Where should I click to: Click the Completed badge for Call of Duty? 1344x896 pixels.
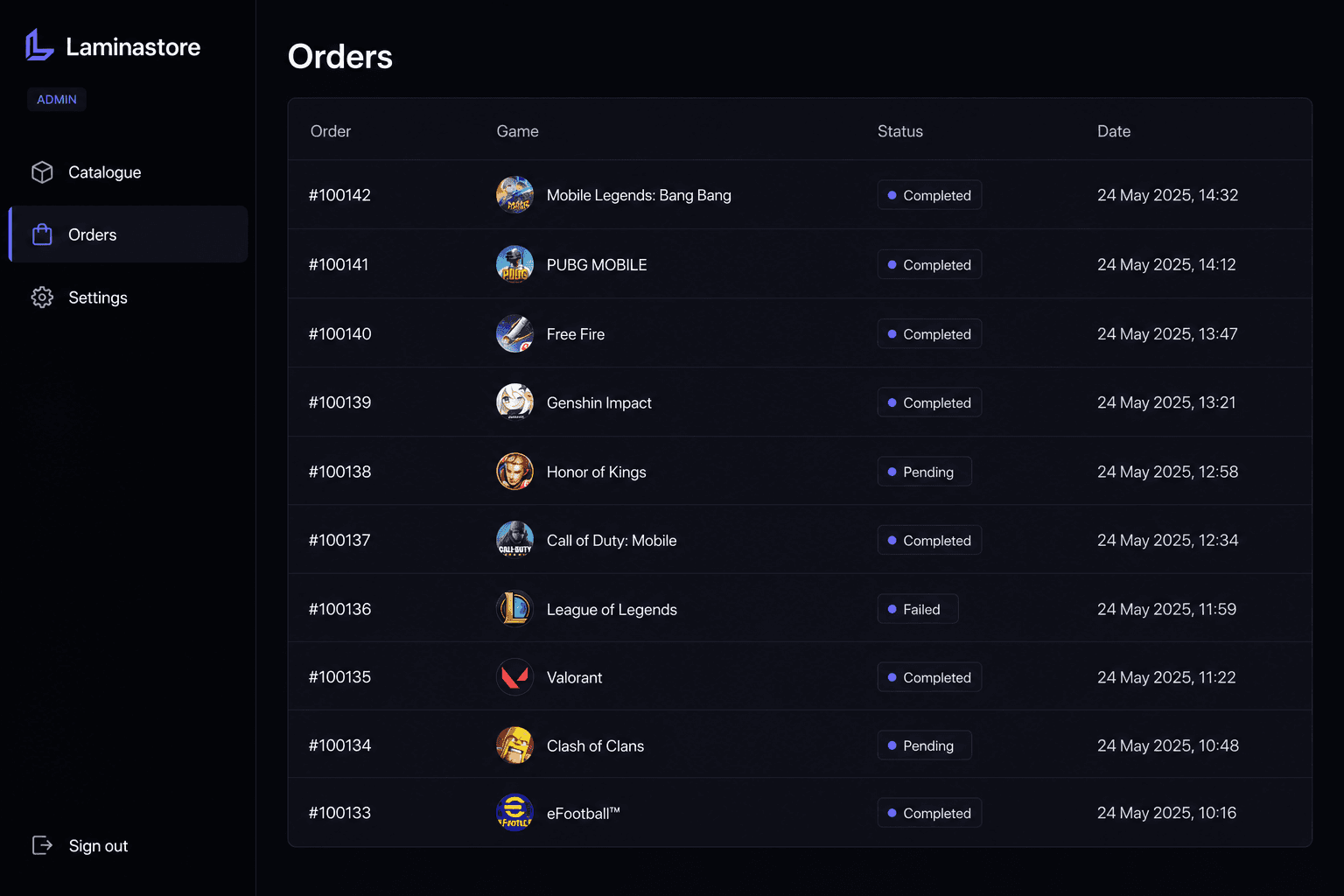pos(929,540)
